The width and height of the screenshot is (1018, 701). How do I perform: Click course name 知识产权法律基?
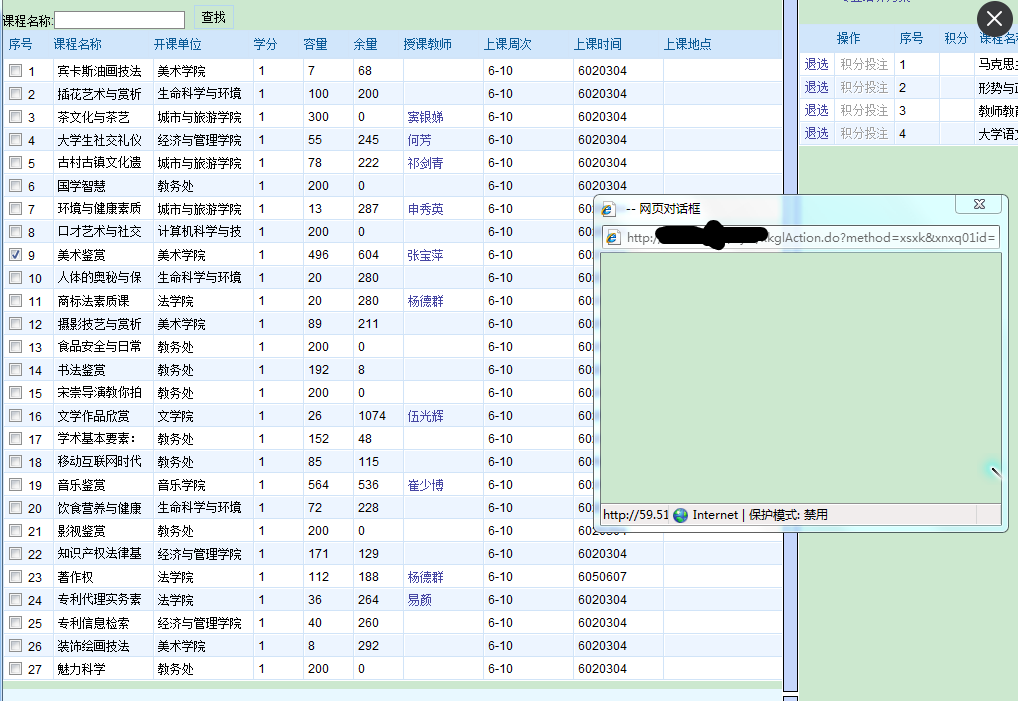[99, 554]
